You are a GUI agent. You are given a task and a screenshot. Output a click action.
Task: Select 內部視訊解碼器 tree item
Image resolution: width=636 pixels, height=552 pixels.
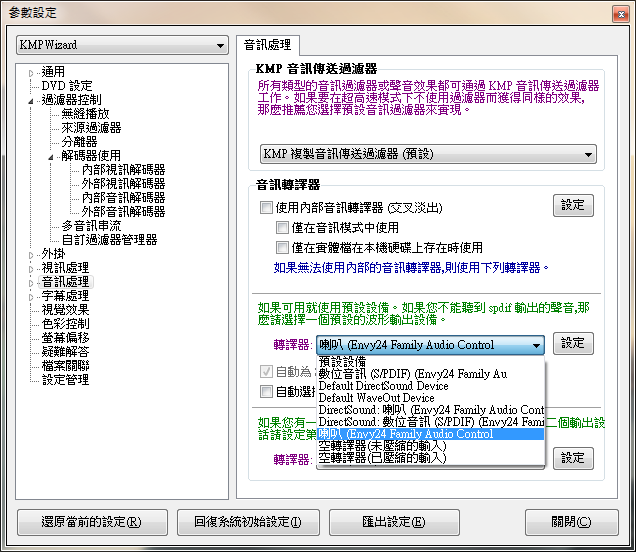pyautogui.click(x=123, y=170)
